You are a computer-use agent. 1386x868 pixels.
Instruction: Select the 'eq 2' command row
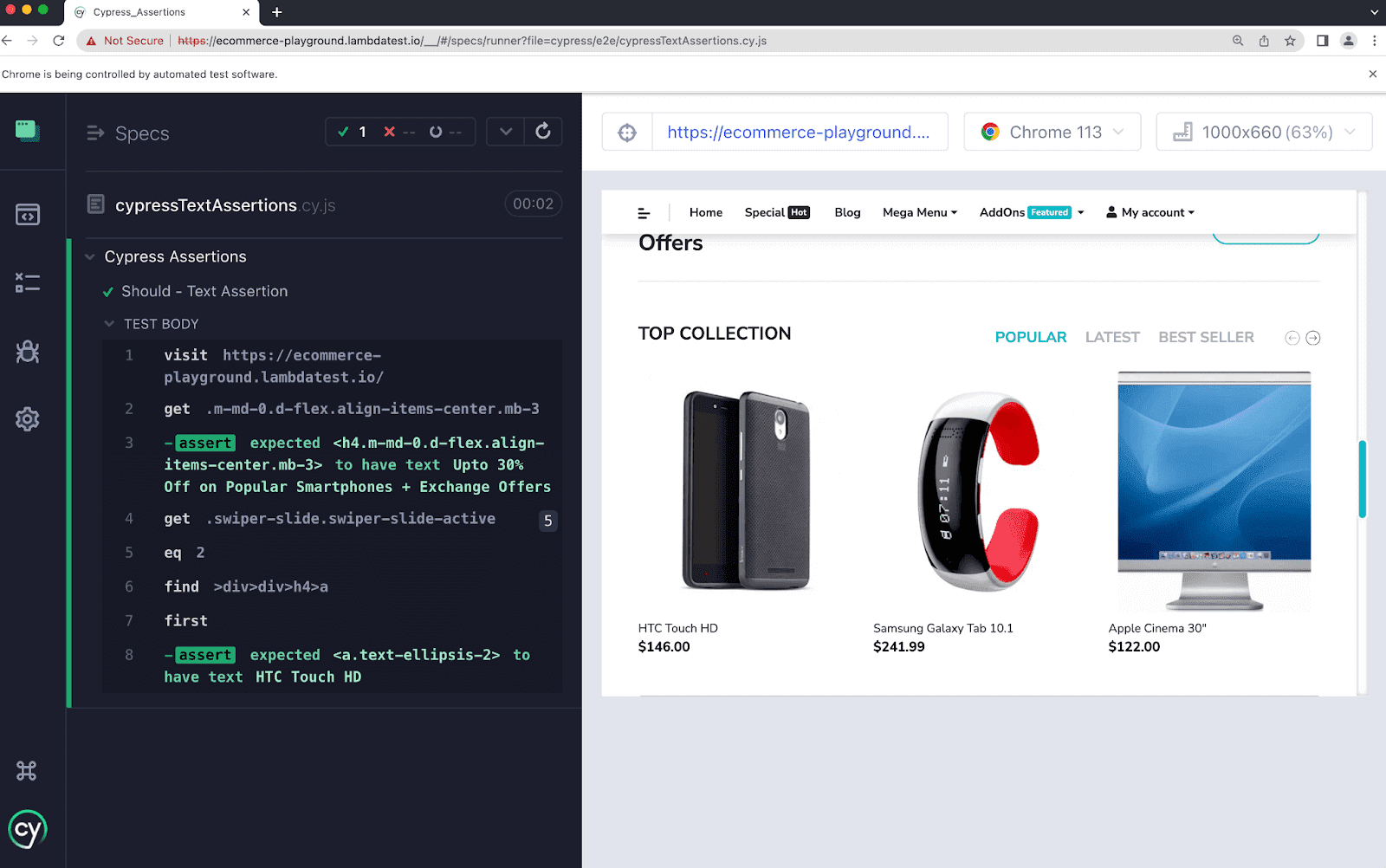[x=333, y=553]
